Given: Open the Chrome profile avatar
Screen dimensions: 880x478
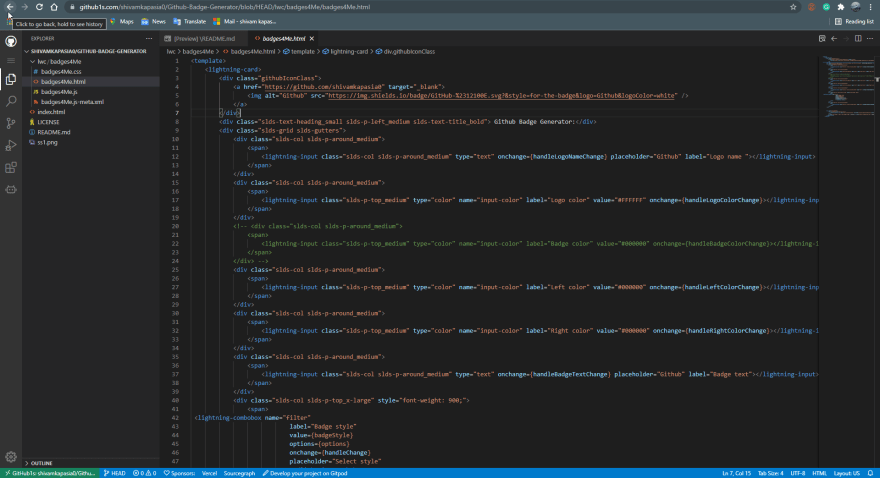Looking at the screenshot, I should tap(855, 7).
